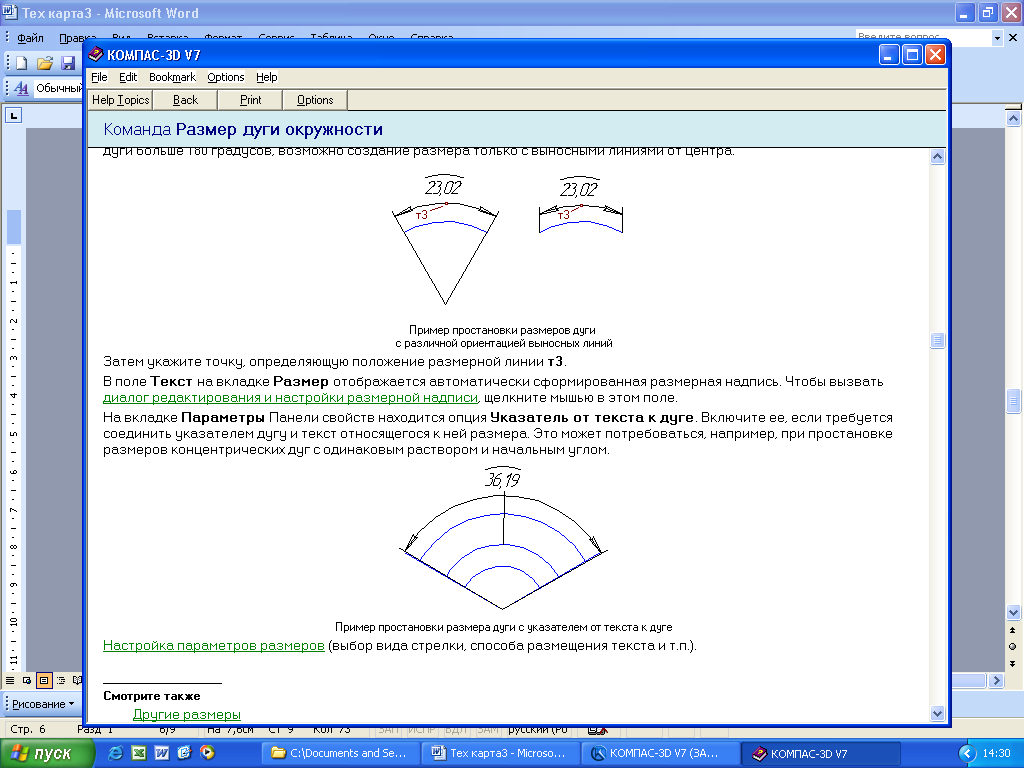Viewport: 1024px width, 768px height.
Task: Toggle ИСПР track changes status indicator
Action: 421,729
